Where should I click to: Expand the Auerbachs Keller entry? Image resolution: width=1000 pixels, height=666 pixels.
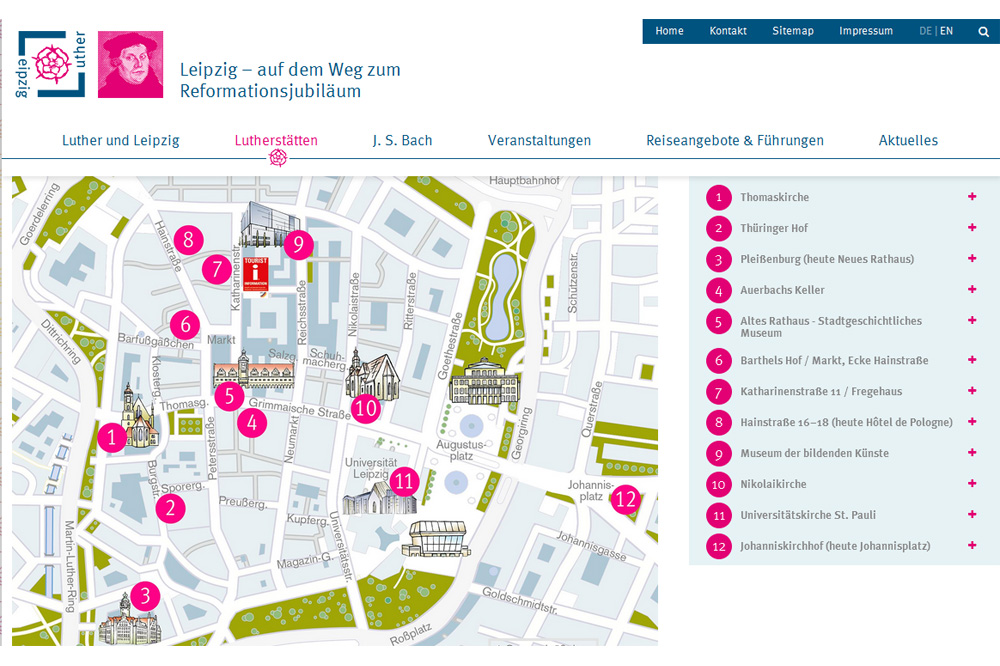[x=971, y=290]
